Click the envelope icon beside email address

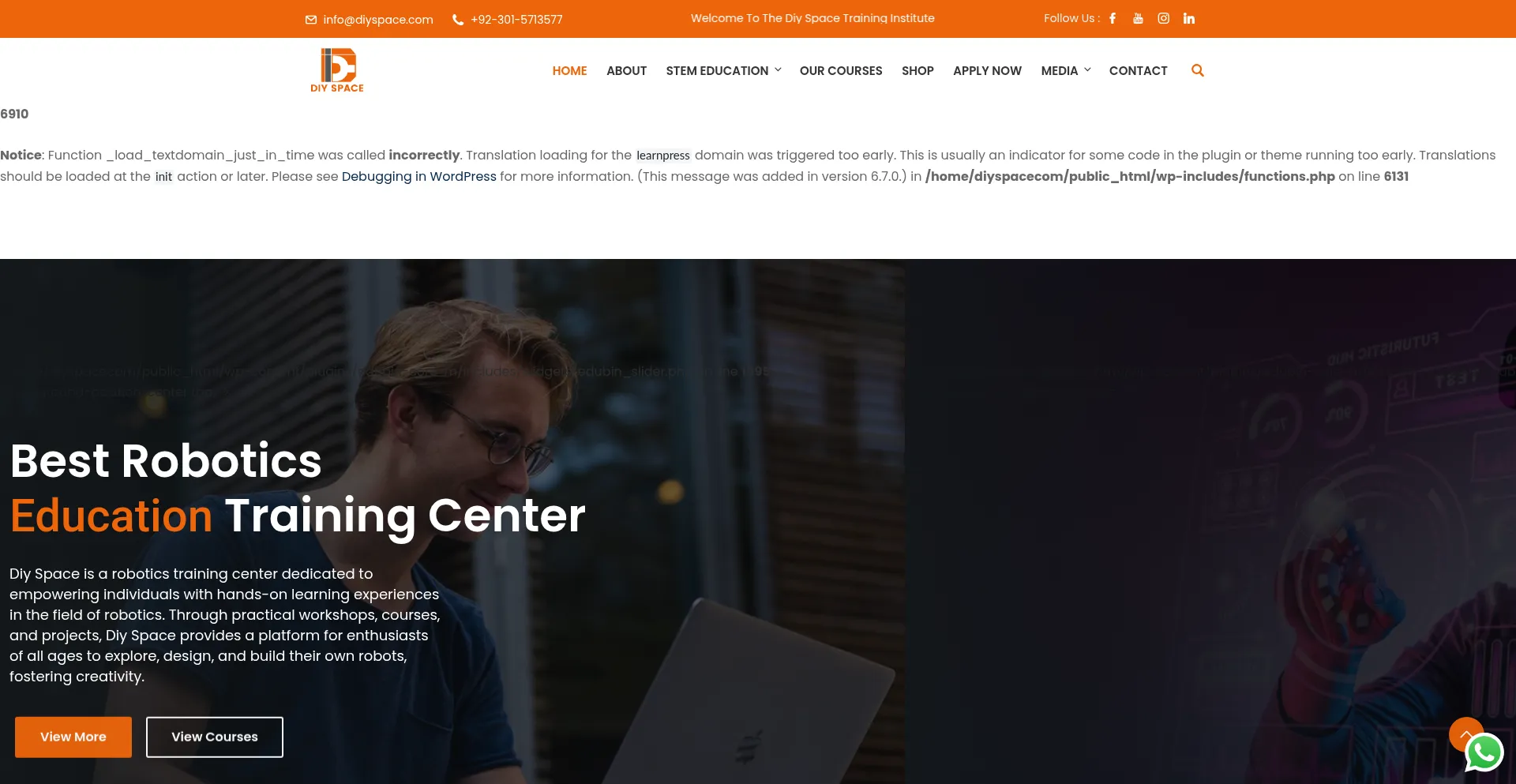[x=311, y=20]
